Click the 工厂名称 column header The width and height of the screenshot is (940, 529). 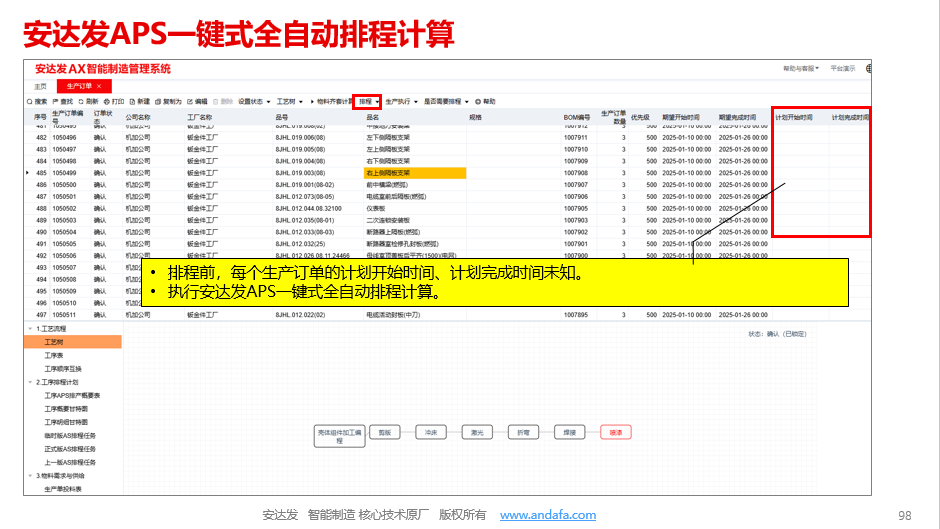pyautogui.click(x=200, y=118)
